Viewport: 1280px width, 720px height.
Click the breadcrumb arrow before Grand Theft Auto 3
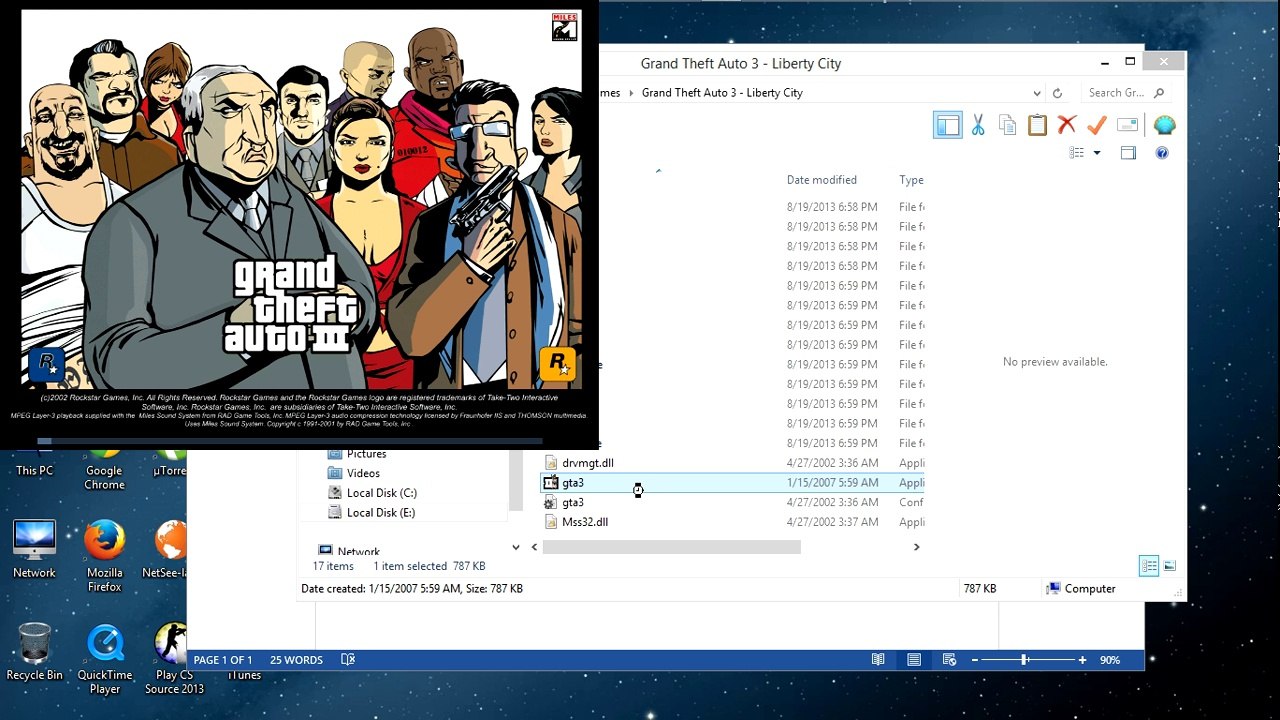(x=631, y=93)
